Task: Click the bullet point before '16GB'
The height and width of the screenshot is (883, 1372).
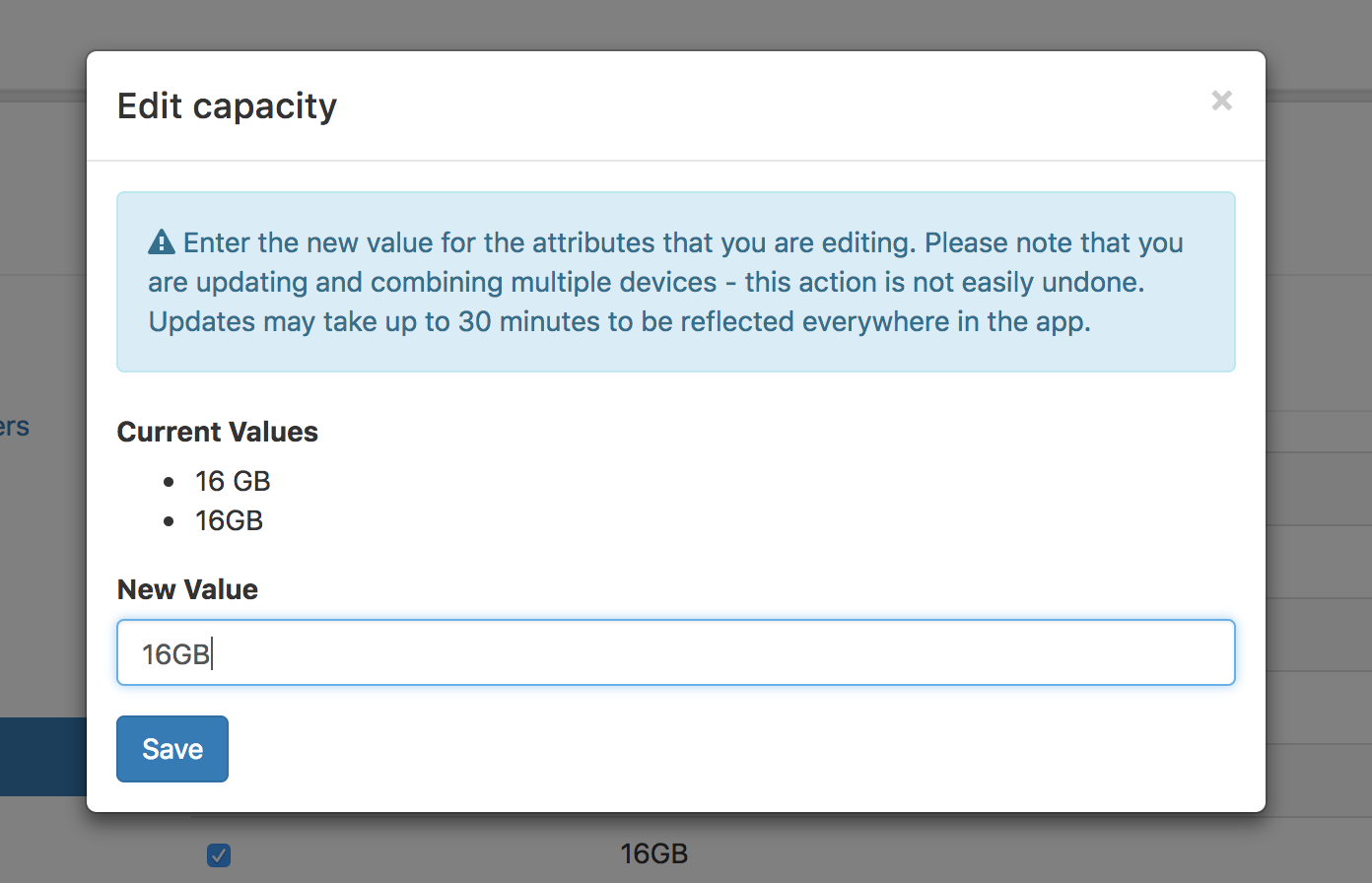Action: point(169,521)
